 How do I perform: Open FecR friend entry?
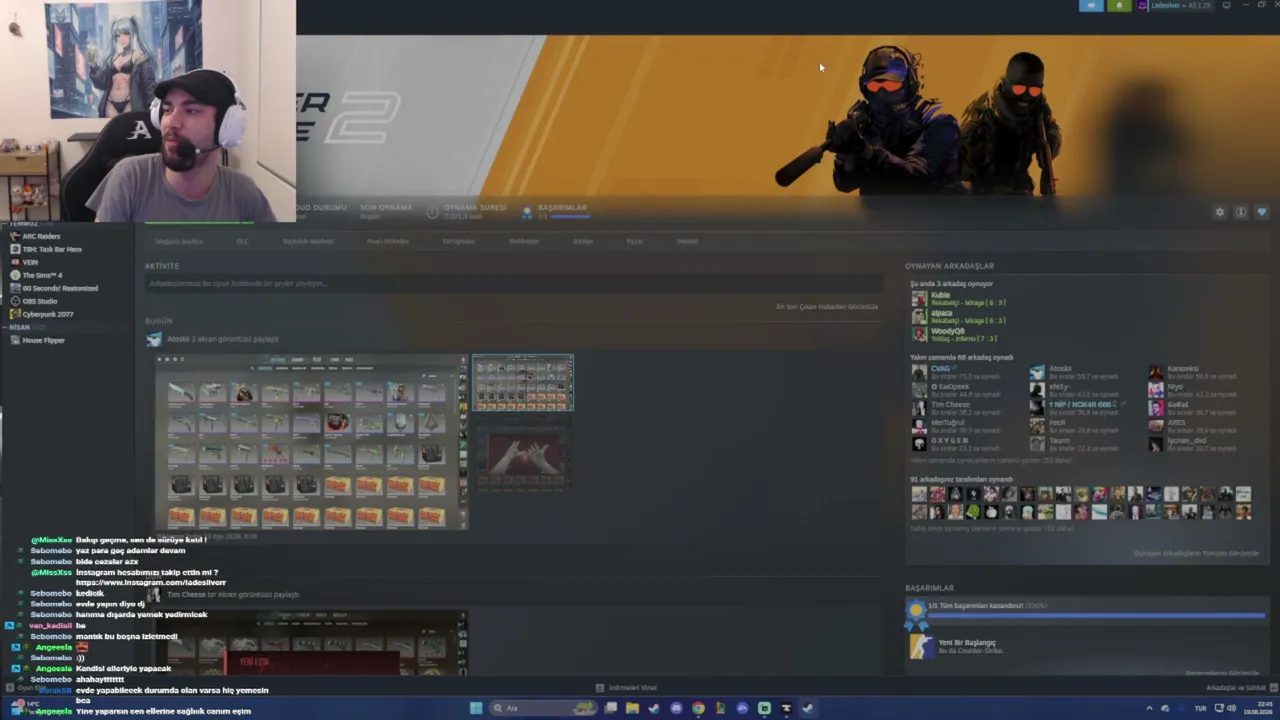tap(1075, 426)
